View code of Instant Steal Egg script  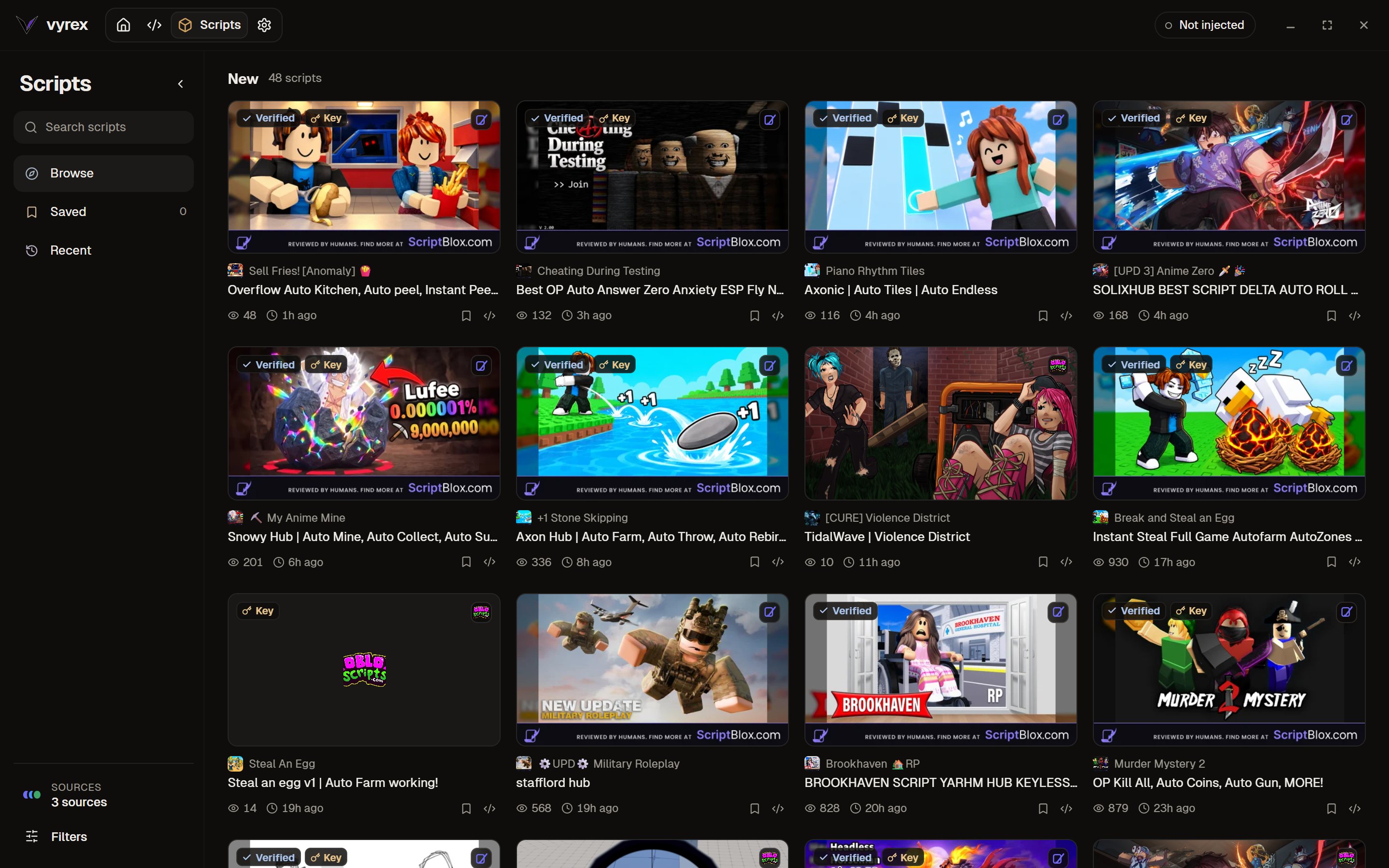(1355, 562)
